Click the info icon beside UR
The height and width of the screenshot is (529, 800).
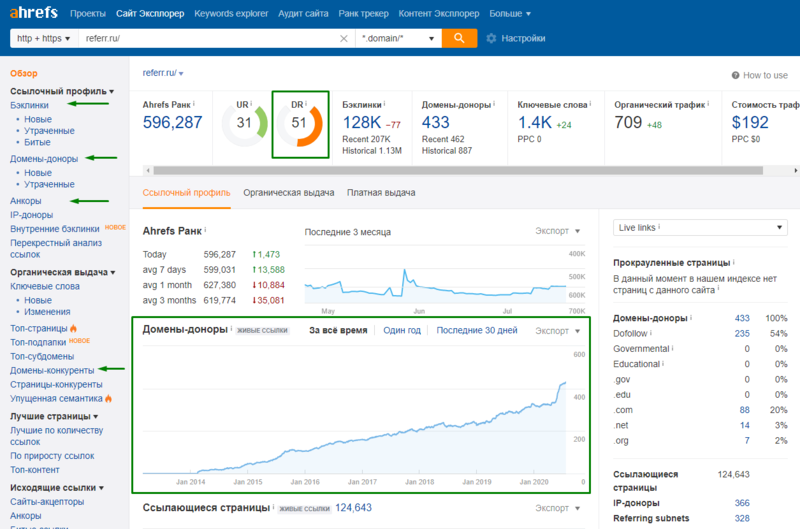251,104
